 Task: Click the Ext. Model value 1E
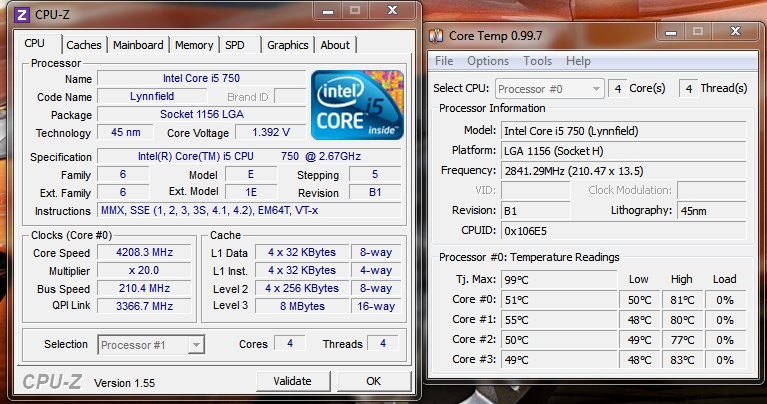click(251, 193)
